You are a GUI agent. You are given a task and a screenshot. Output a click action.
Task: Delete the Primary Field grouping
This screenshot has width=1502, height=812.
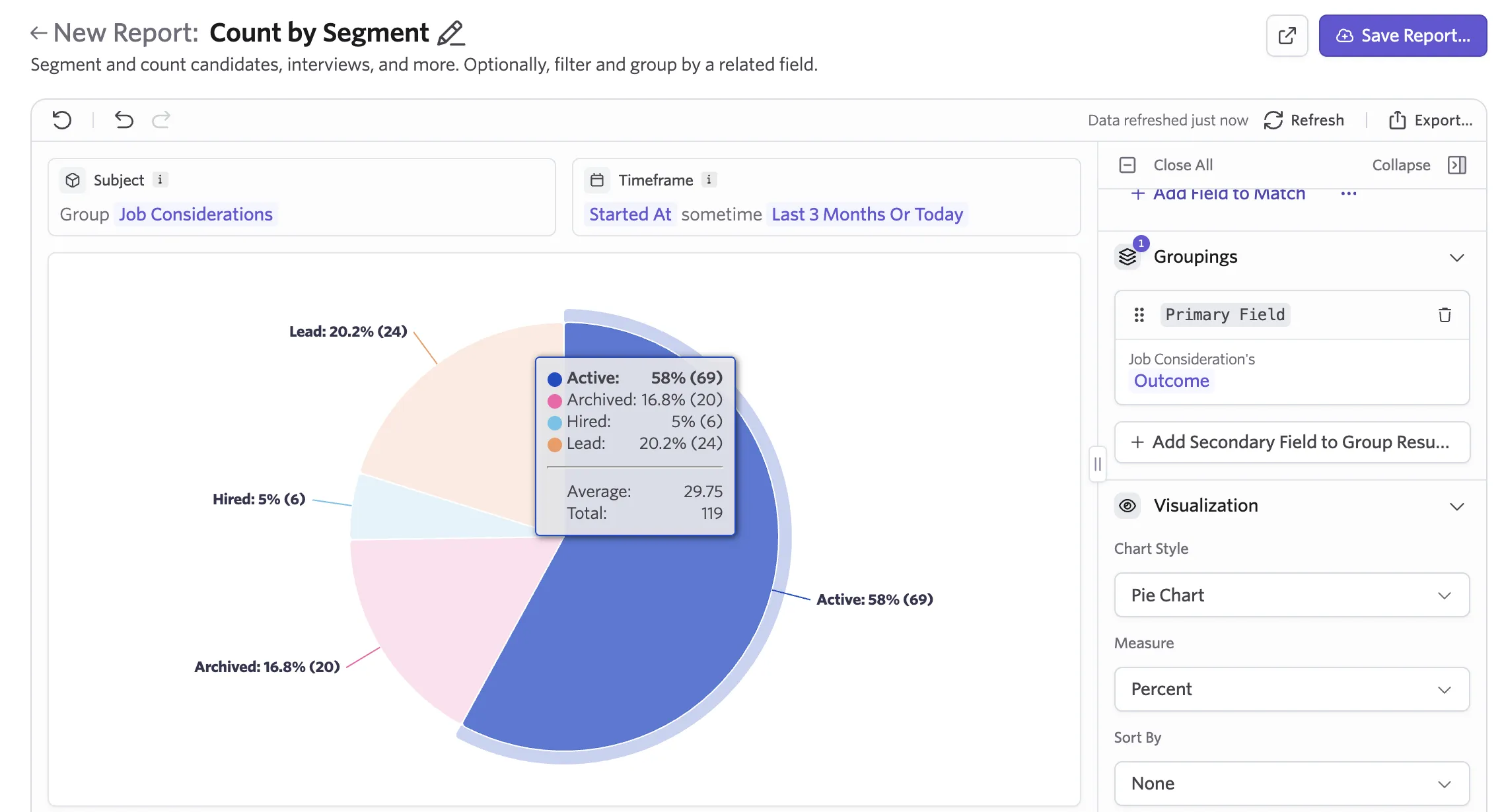[1445, 315]
